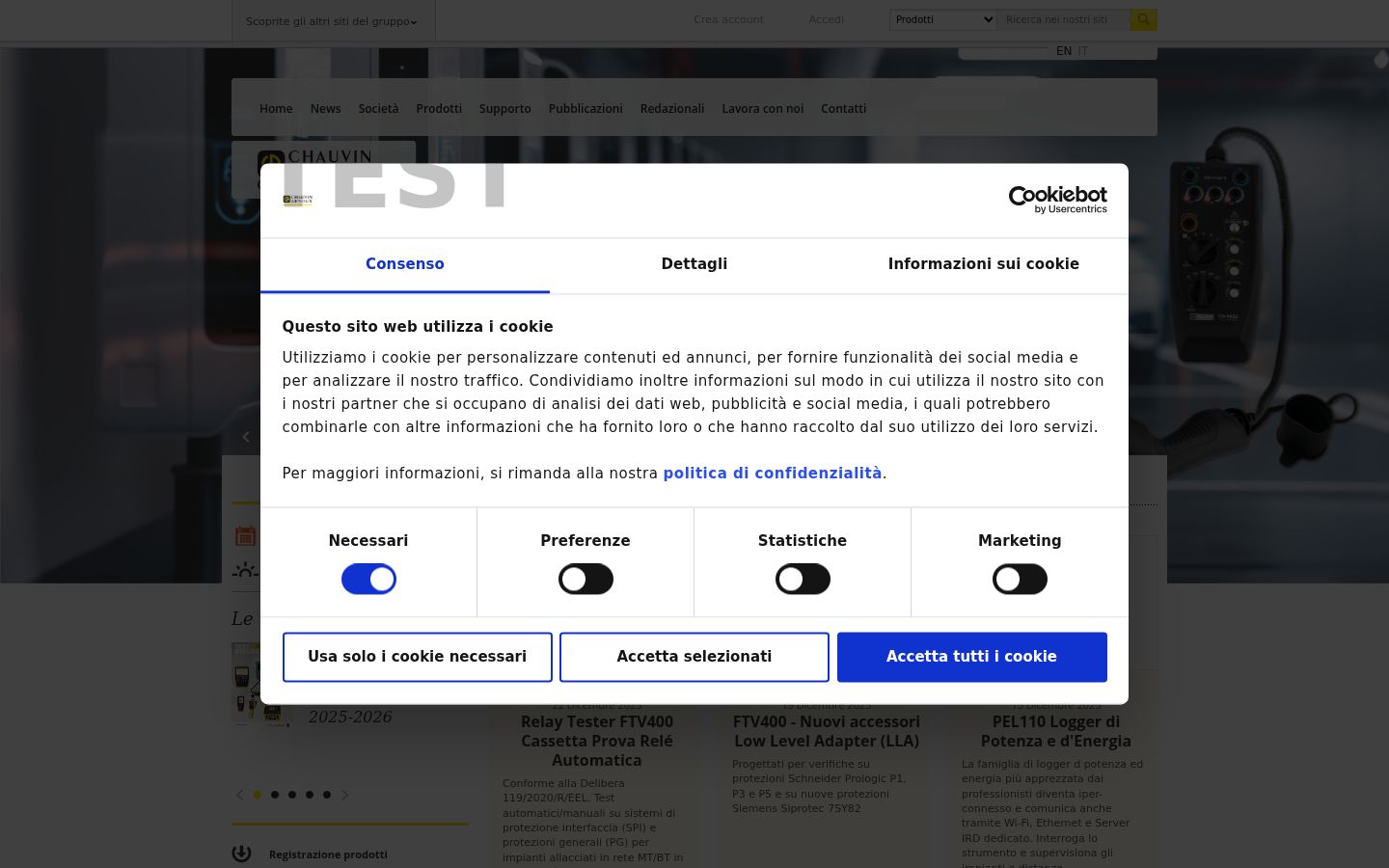Click the previous catalog carousel arrow
This screenshot has height=868, width=1389.
[239, 795]
